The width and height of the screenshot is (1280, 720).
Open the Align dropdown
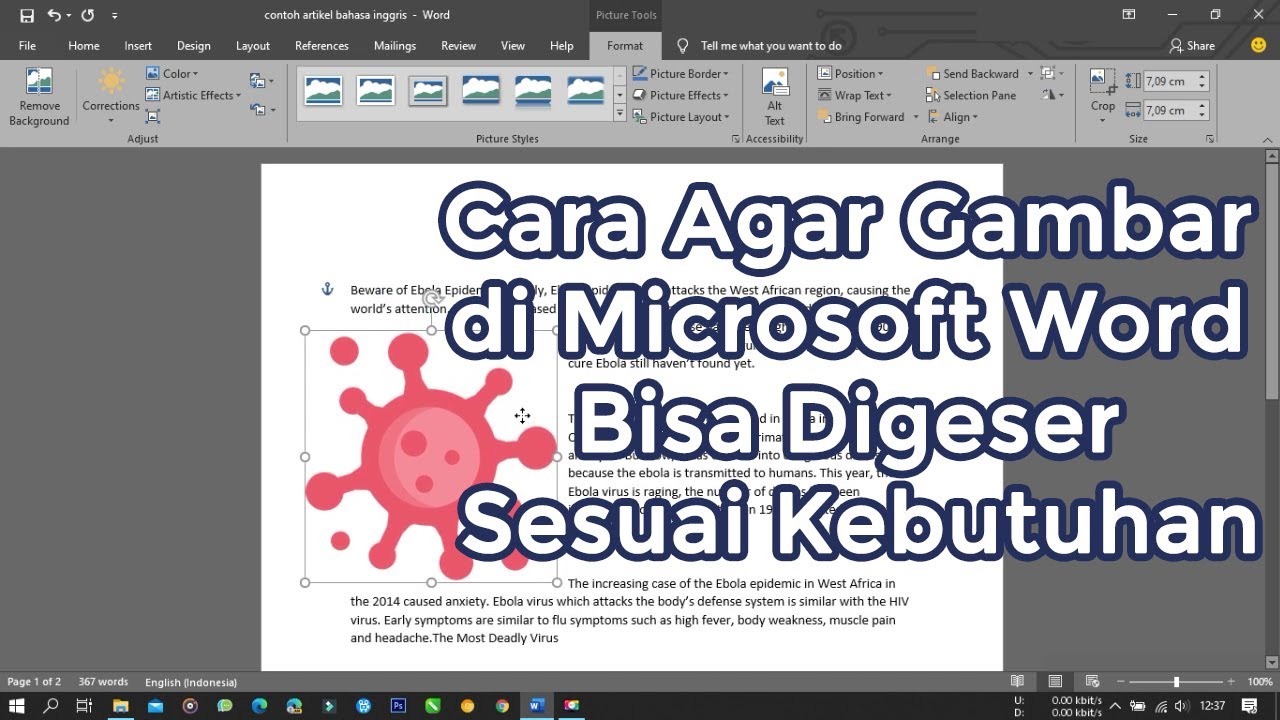coord(953,117)
